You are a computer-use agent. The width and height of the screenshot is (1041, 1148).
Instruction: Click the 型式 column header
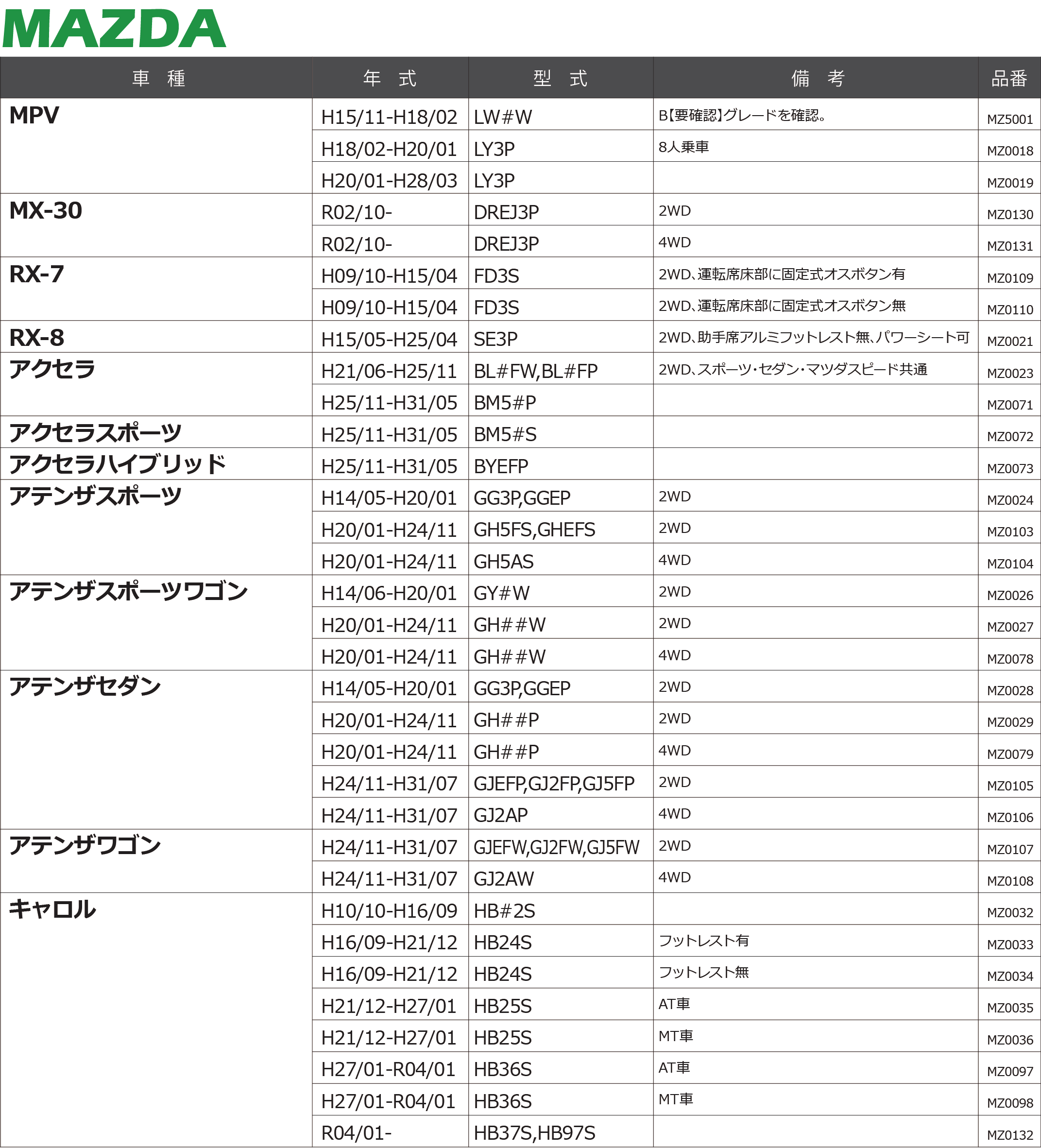point(561,78)
